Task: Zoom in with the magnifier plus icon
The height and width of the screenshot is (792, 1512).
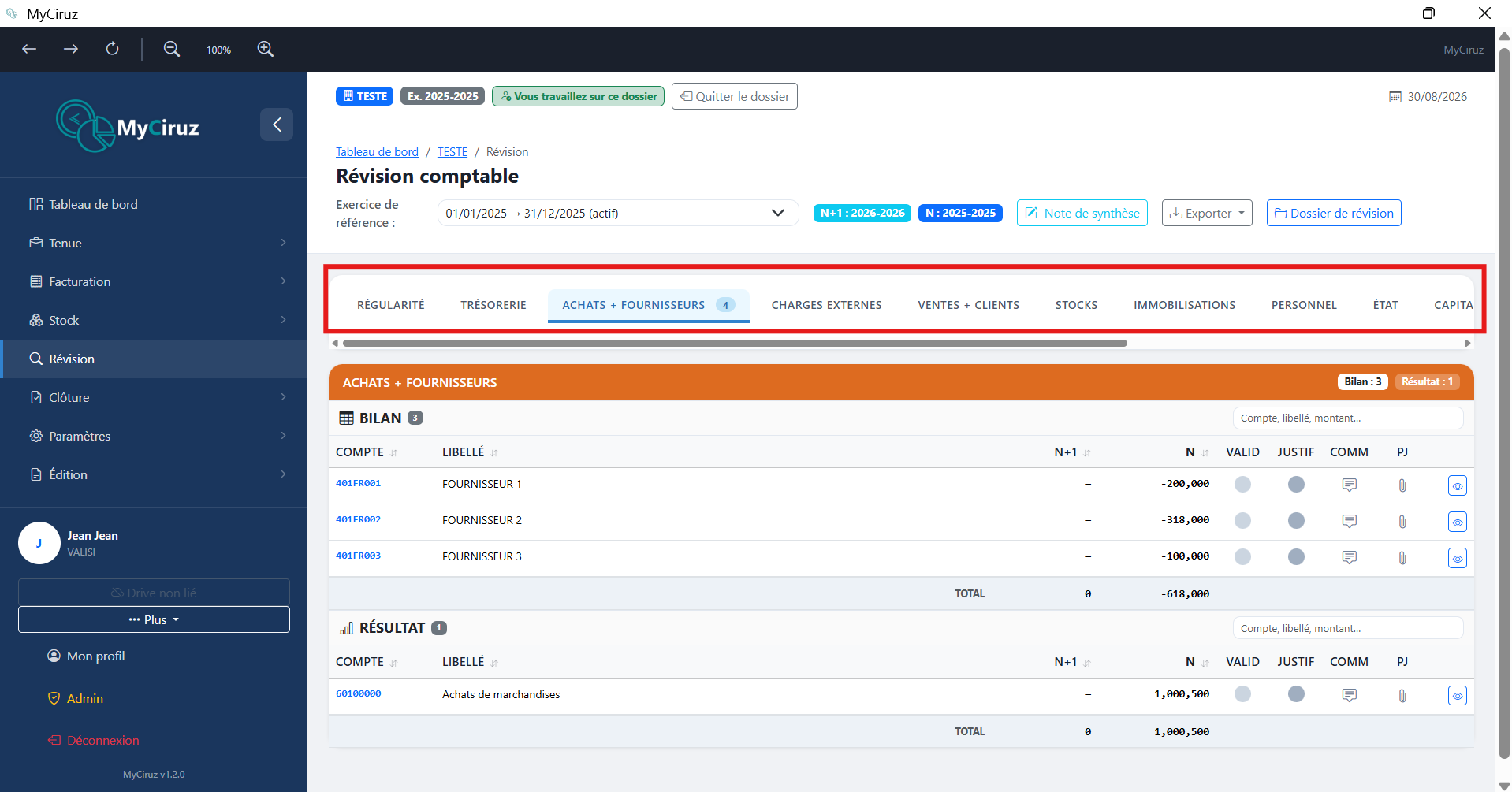Action: click(266, 49)
